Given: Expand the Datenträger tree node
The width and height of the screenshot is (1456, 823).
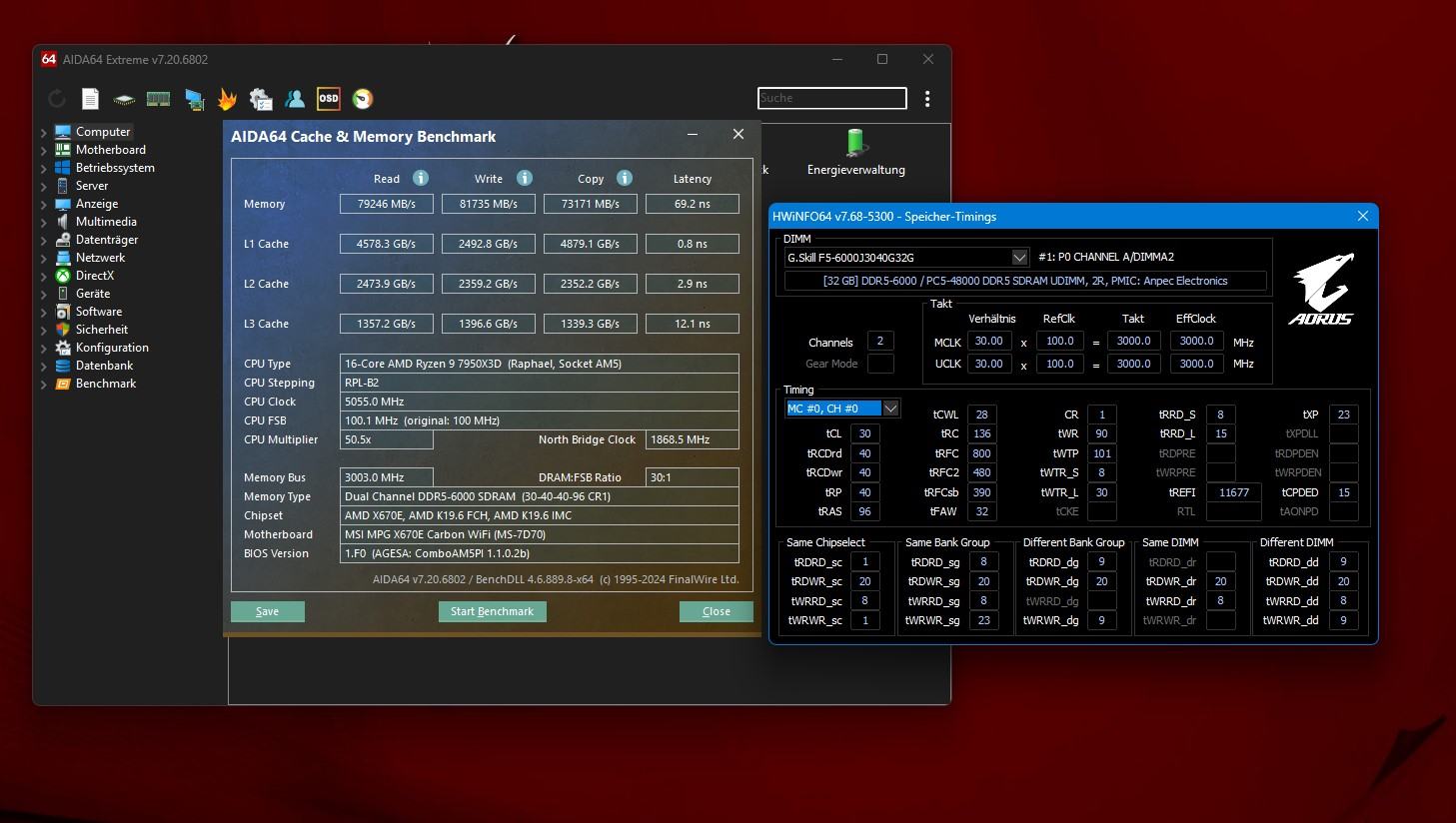Looking at the screenshot, I should coord(44,240).
